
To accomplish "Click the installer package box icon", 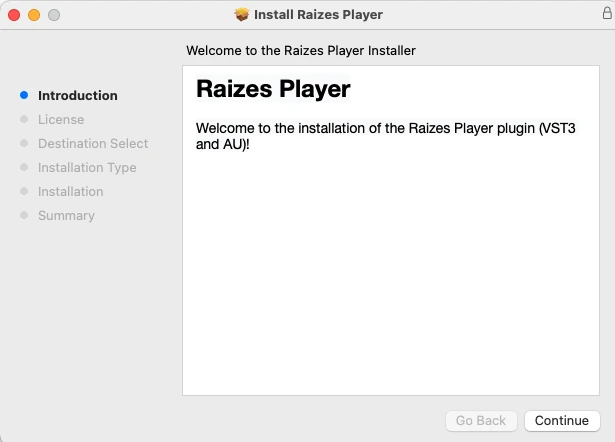I will tap(242, 15).
